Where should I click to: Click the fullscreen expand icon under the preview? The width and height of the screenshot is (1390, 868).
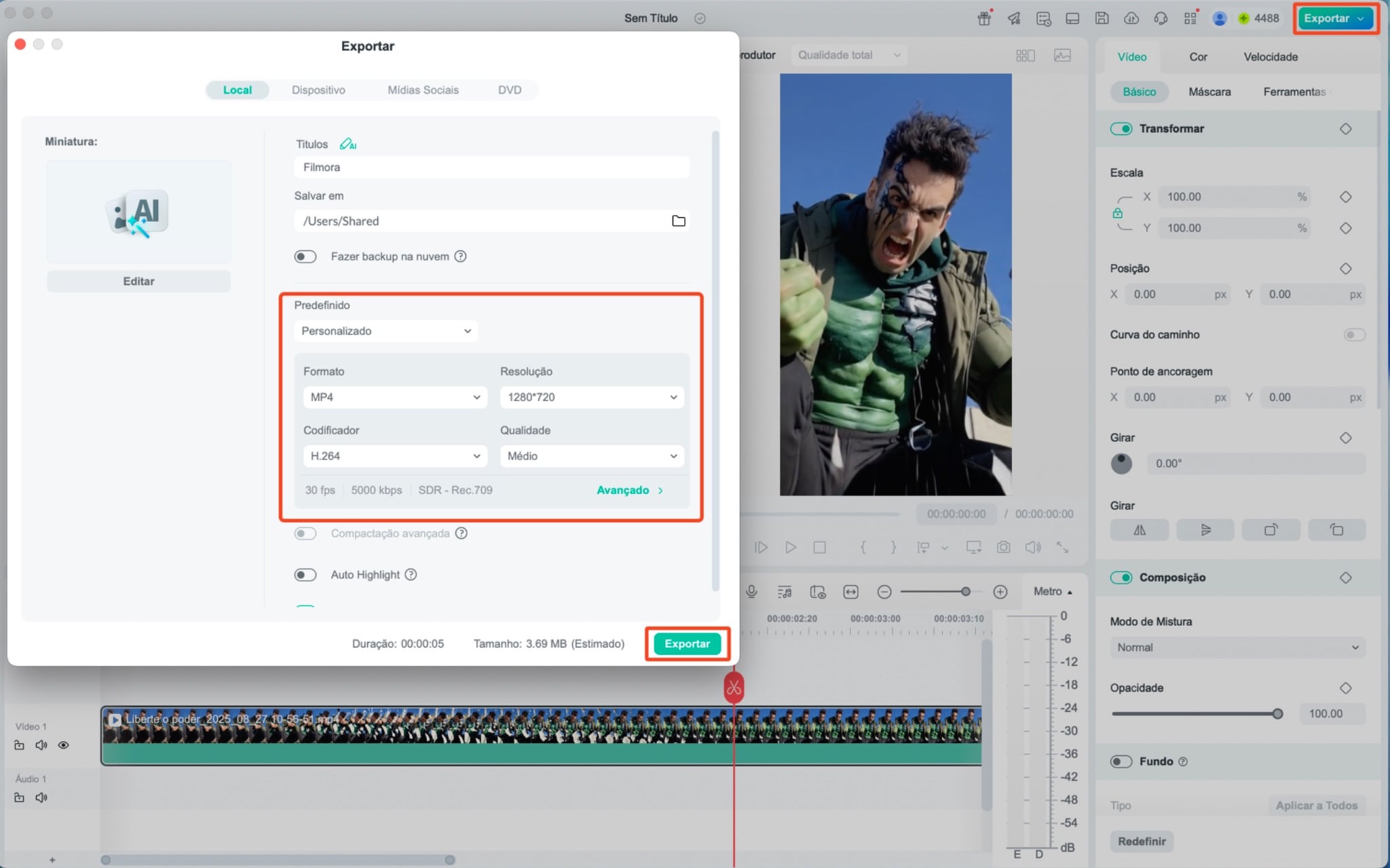point(1063,547)
